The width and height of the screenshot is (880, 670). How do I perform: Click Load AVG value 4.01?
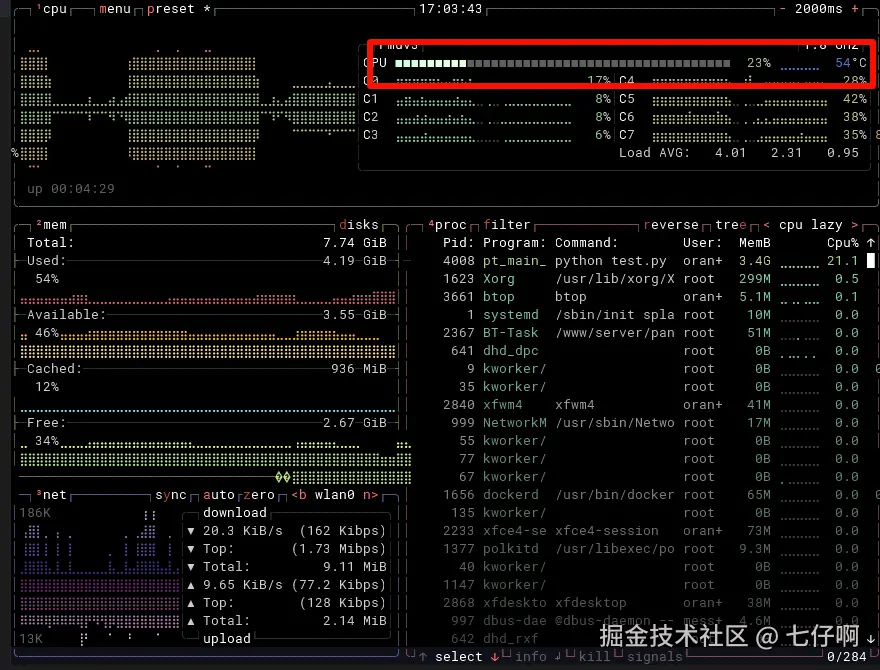tap(731, 153)
